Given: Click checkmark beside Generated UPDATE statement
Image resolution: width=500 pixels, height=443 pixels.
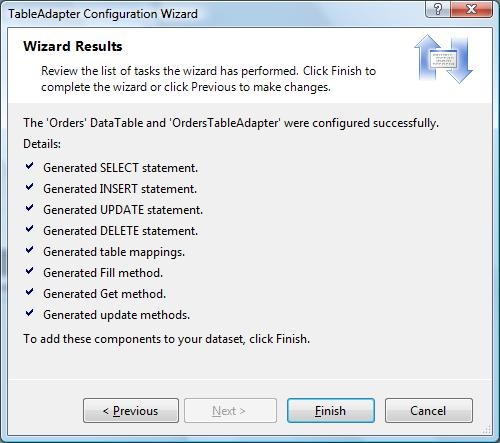Looking at the screenshot, I should (29, 208).
